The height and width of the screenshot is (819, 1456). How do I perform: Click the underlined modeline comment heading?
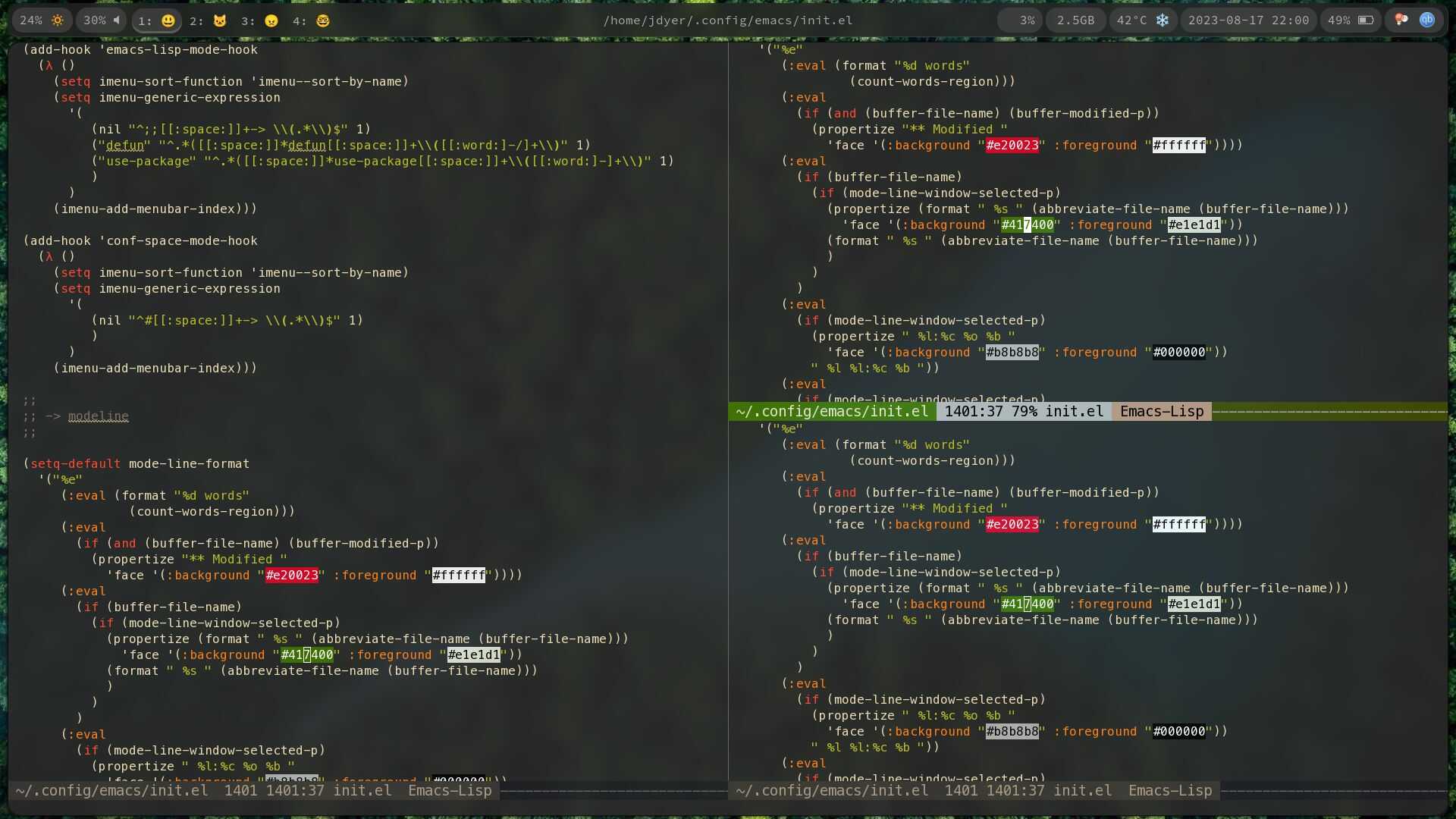pyautogui.click(x=98, y=416)
